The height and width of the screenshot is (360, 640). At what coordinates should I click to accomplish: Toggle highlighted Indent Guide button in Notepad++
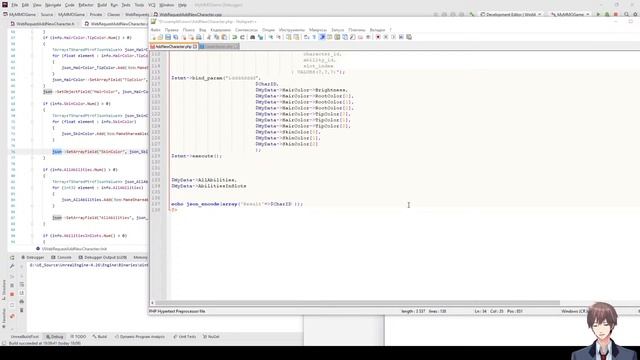pos(322,37)
